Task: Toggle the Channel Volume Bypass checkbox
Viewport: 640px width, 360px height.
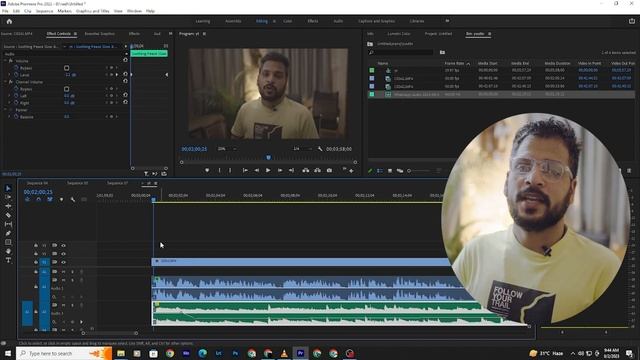Action: click(67, 89)
